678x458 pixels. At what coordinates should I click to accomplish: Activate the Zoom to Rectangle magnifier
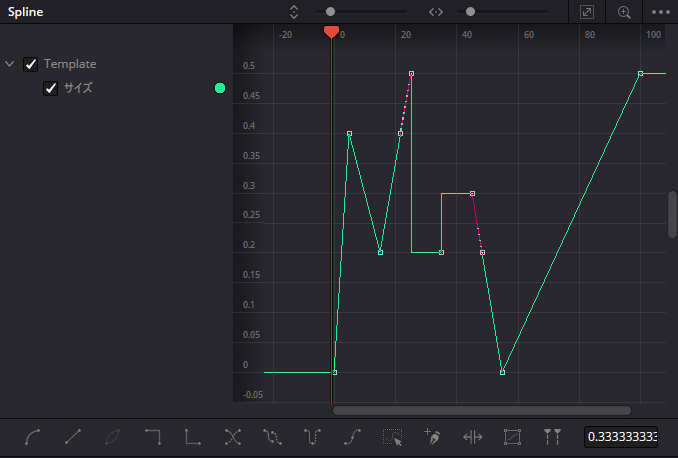pos(624,12)
